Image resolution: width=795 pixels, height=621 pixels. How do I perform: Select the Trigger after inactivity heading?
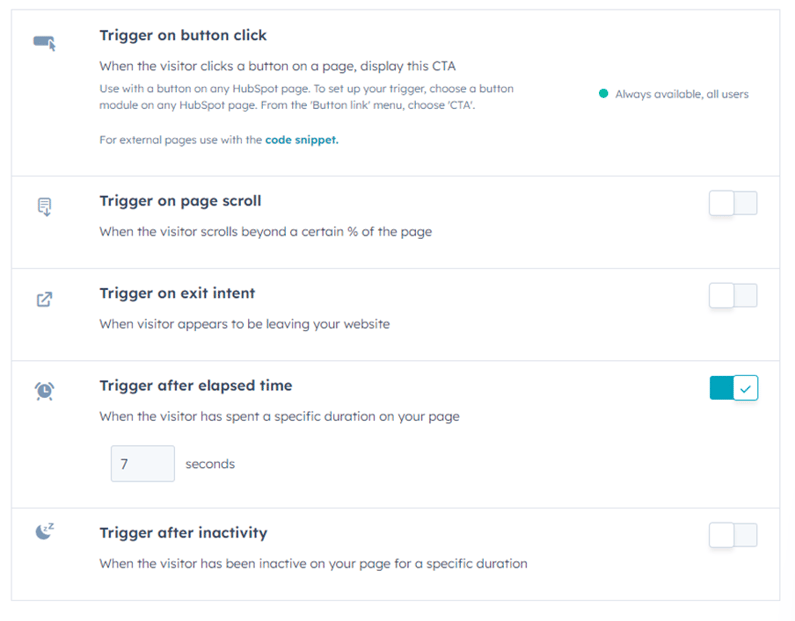184,533
